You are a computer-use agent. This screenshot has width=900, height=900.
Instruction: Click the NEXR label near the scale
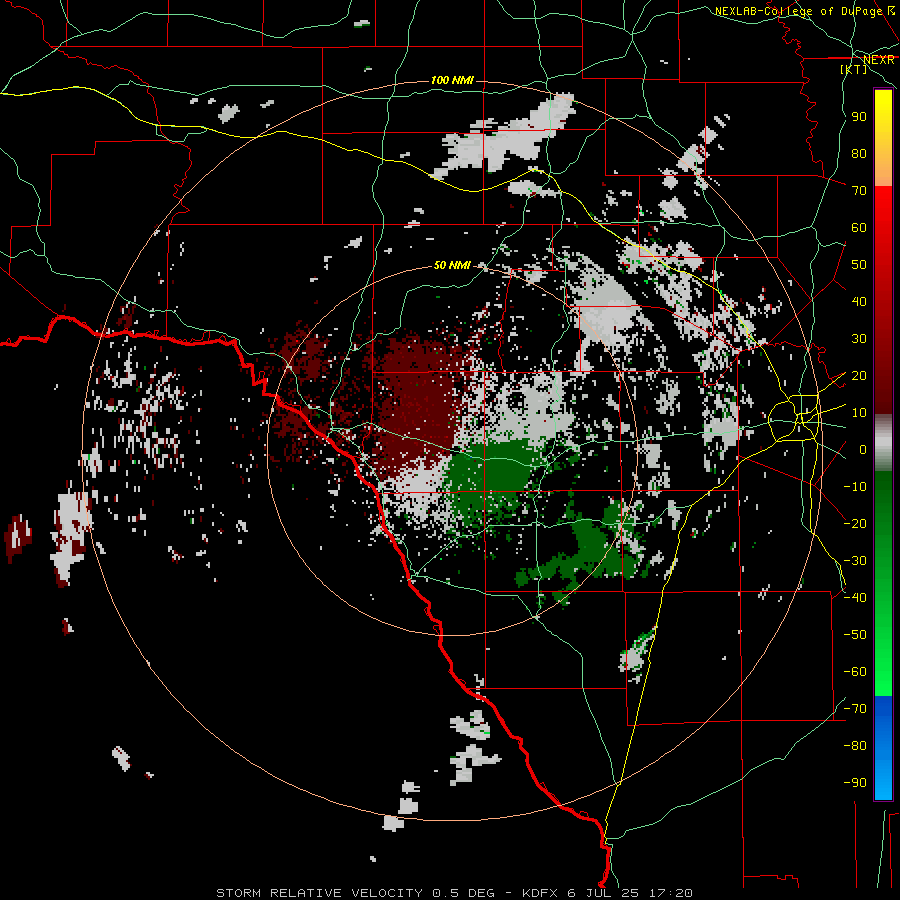point(879,60)
